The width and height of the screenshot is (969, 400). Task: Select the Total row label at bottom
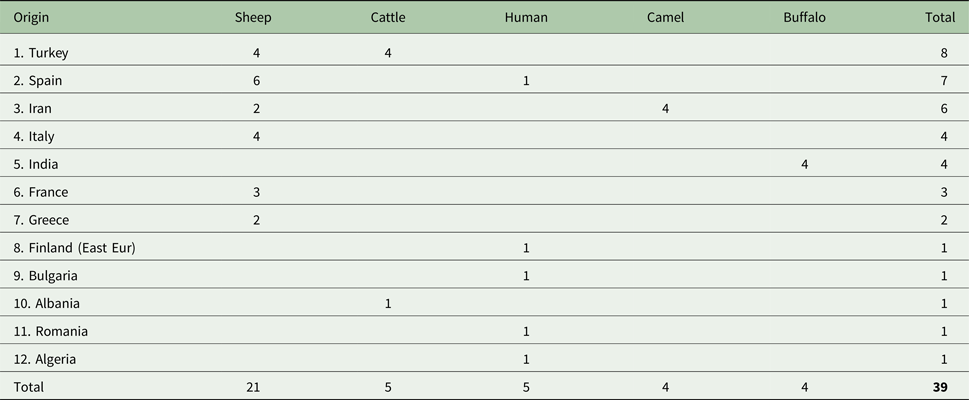point(29,386)
